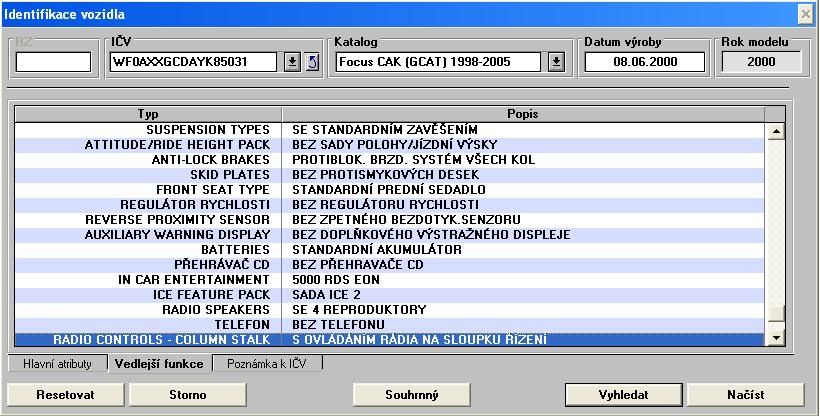The image size is (820, 416).
Task: Open the Poznámka k IČV tab
Action: click(x=268, y=364)
